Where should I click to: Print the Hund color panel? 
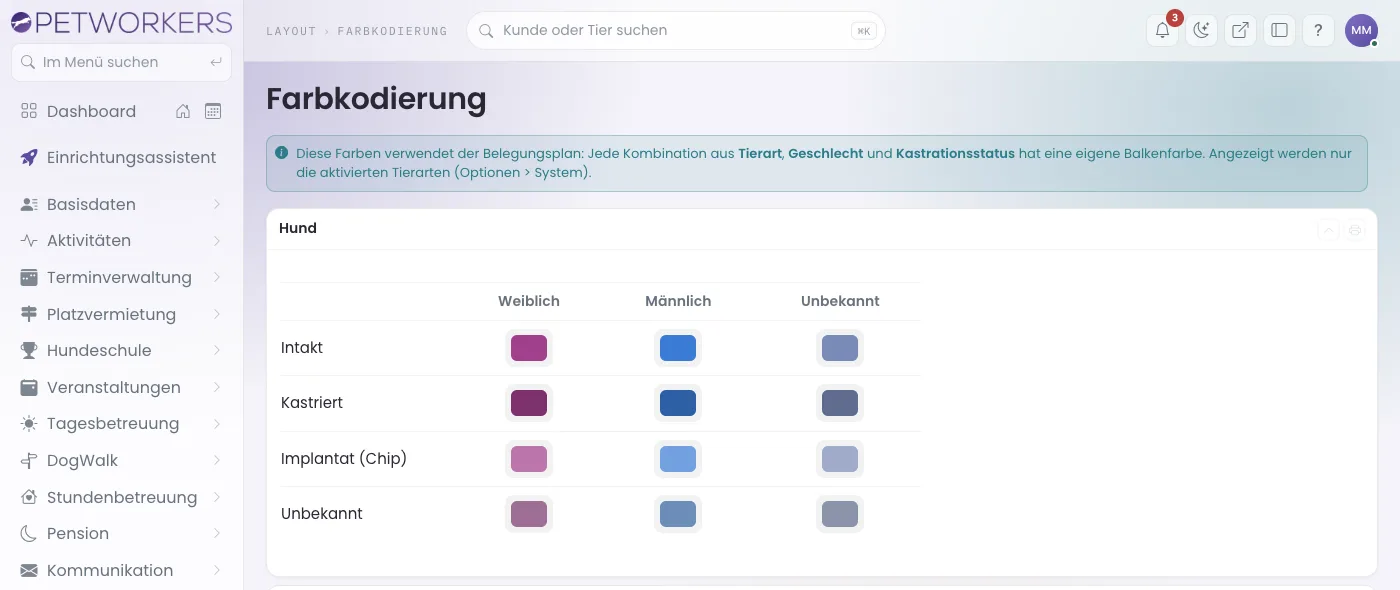click(x=1355, y=230)
